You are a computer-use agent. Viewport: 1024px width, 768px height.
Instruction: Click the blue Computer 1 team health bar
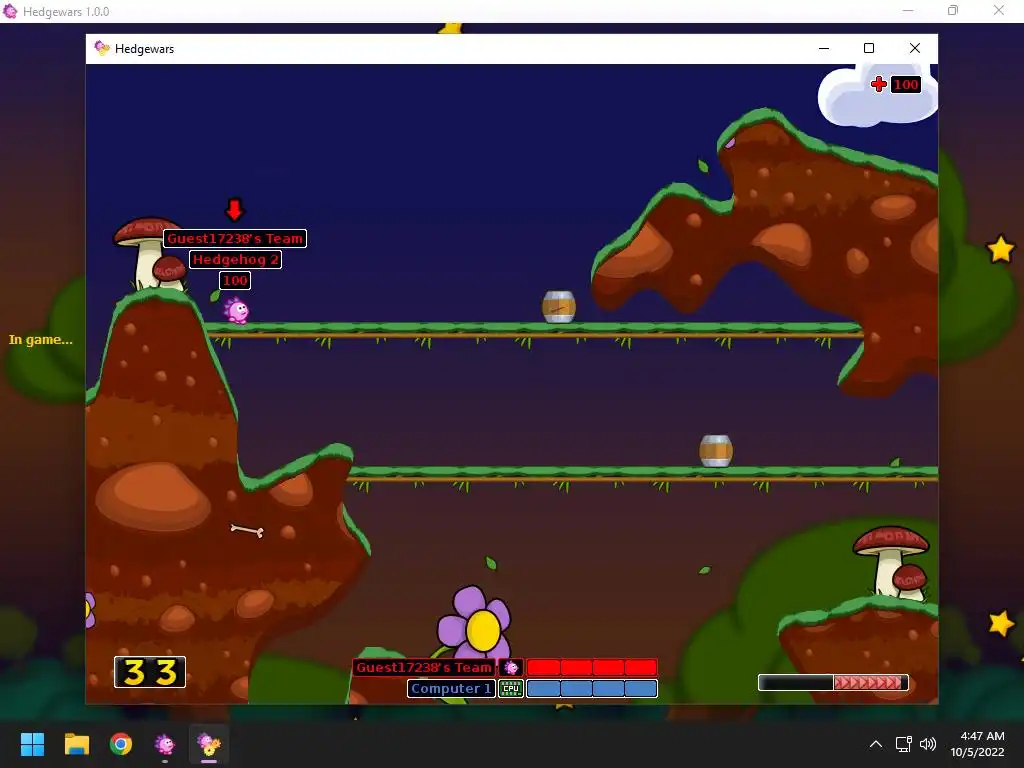[592, 688]
